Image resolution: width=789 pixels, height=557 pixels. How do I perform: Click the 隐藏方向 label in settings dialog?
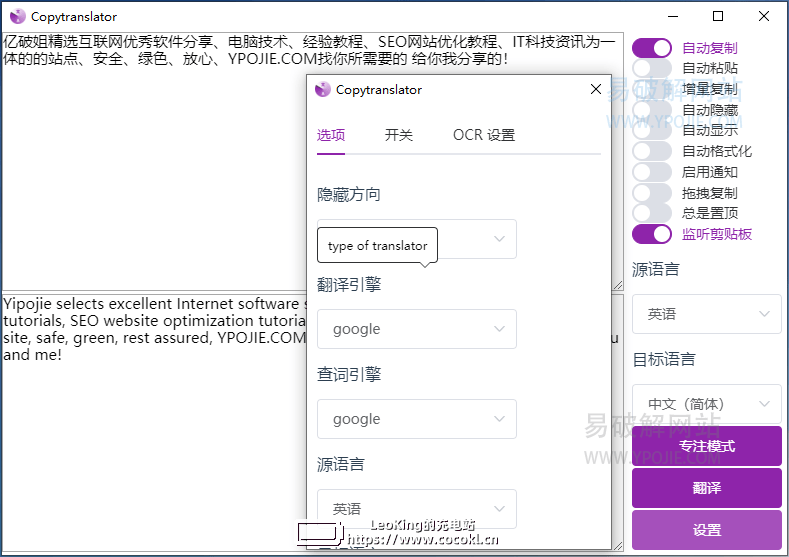coord(349,195)
